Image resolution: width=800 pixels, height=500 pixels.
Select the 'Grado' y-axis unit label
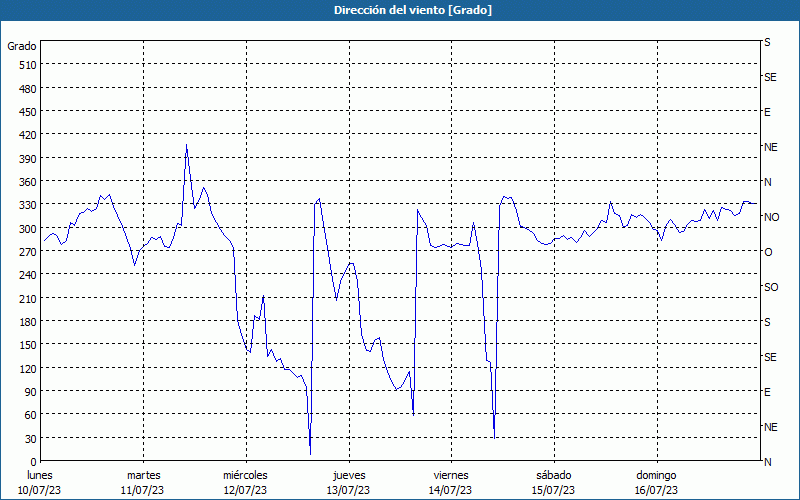coord(22,46)
